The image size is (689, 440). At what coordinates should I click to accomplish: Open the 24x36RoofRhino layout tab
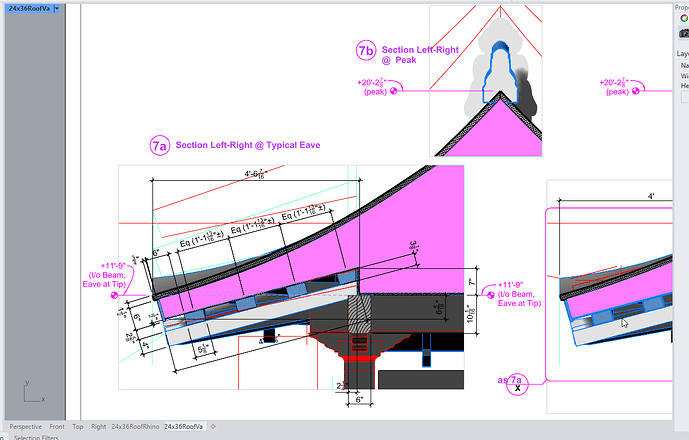click(x=135, y=426)
